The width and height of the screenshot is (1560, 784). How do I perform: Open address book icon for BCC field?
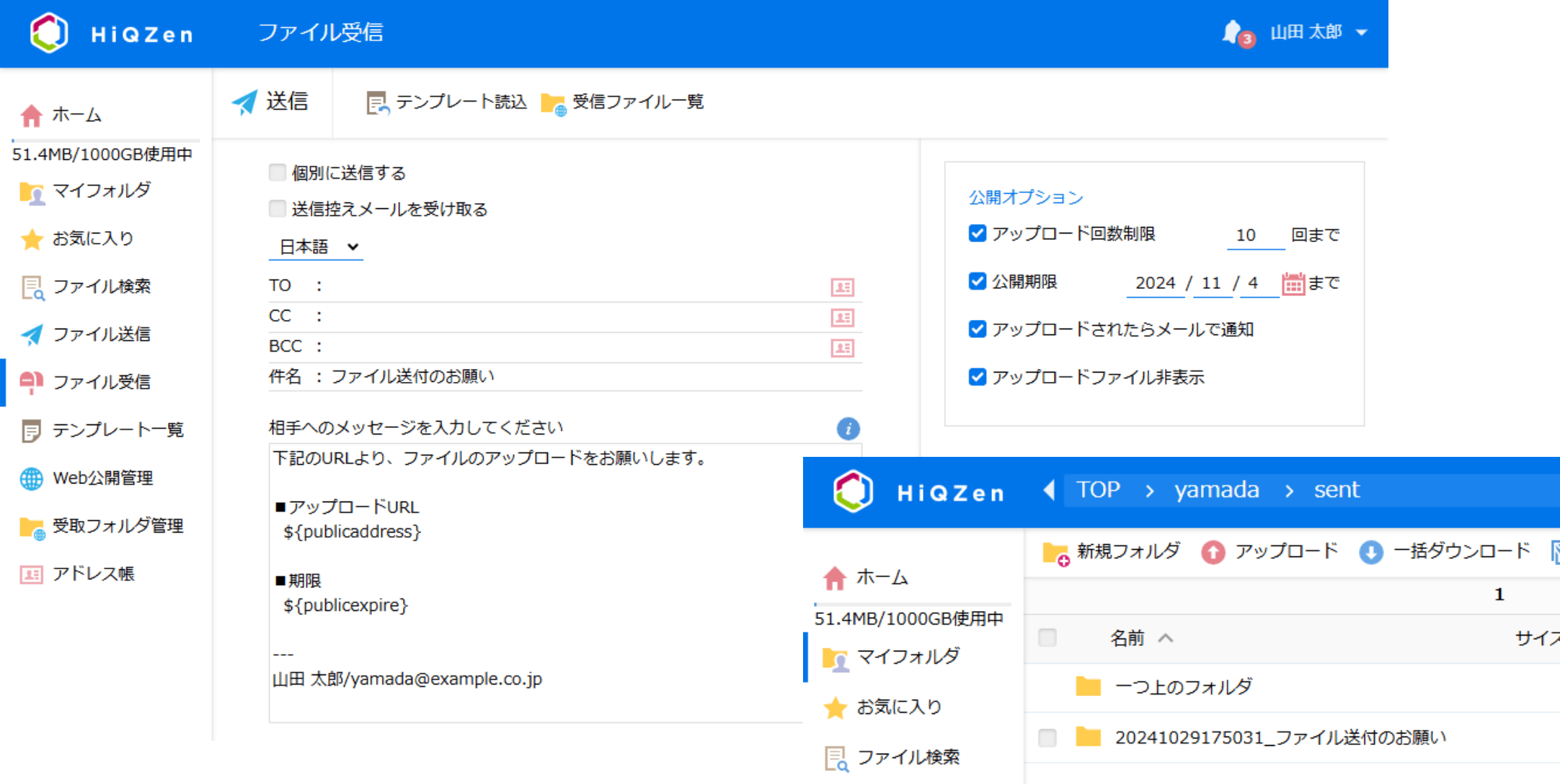click(842, 348)
